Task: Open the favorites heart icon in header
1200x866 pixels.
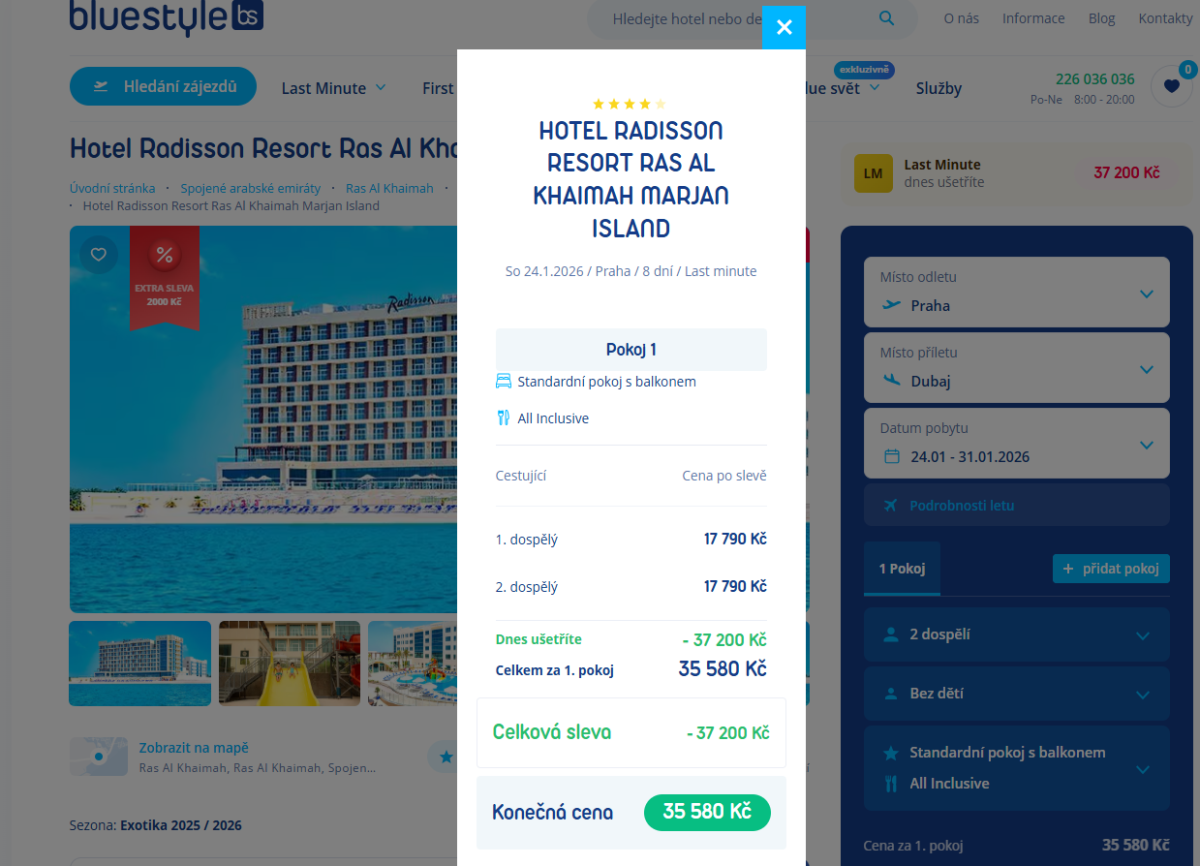Action: [1171, 87]
